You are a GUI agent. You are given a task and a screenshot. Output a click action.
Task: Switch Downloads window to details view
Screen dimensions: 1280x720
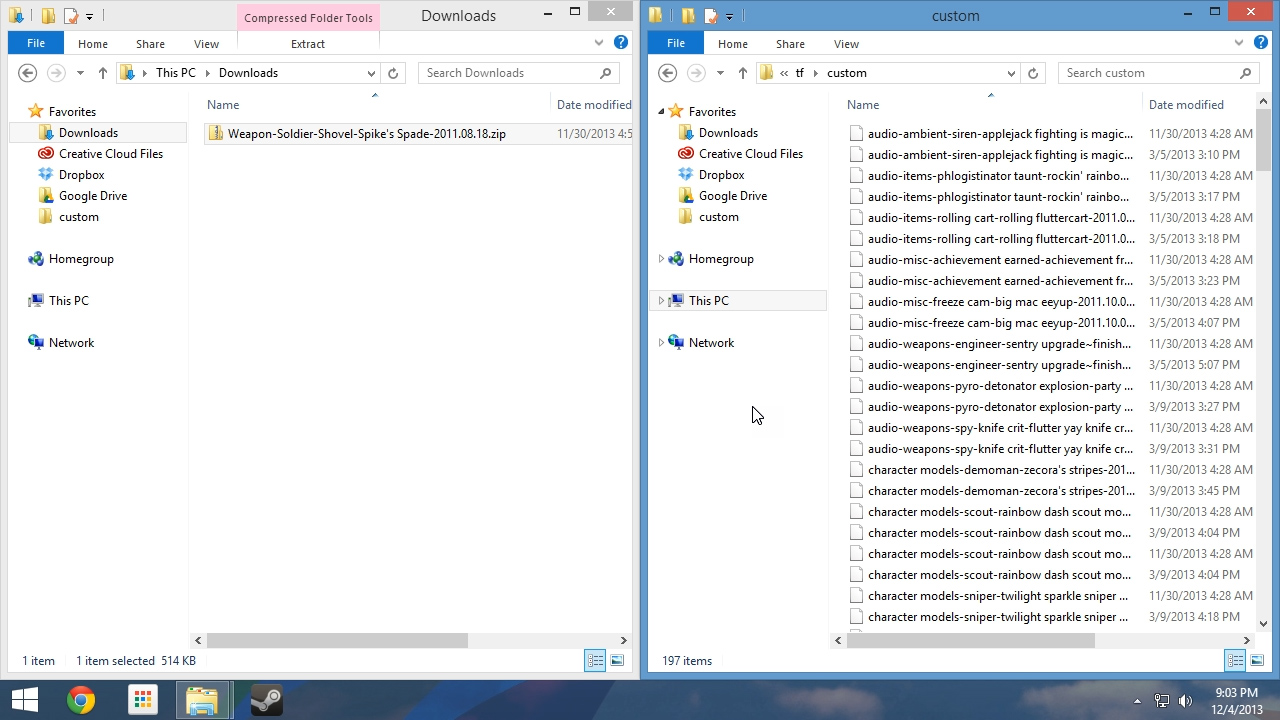(595, 660)
